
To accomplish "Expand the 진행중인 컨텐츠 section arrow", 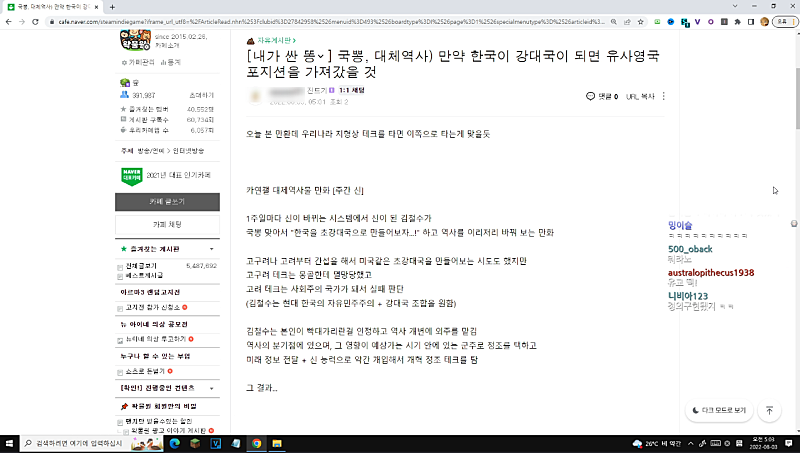I will (x=212, y=388).
